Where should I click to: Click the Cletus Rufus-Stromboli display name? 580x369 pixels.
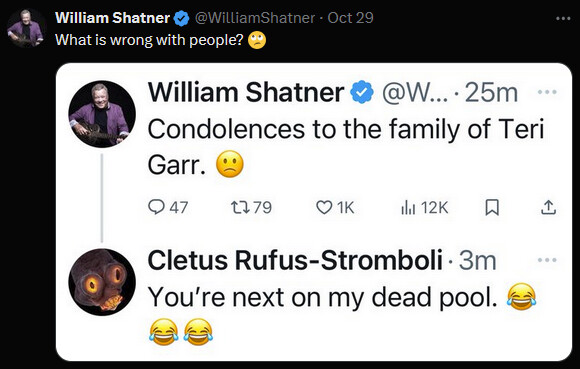point(295,260)
